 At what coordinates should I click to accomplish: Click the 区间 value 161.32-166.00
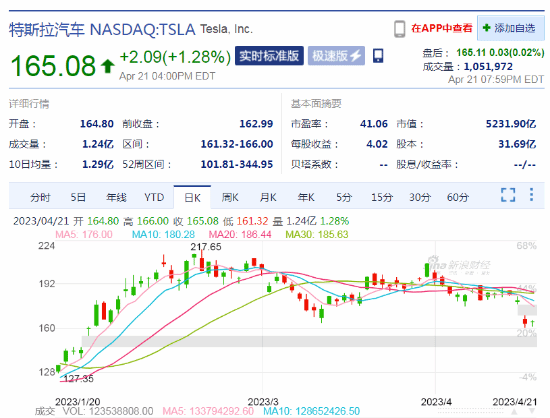(237, 144)
